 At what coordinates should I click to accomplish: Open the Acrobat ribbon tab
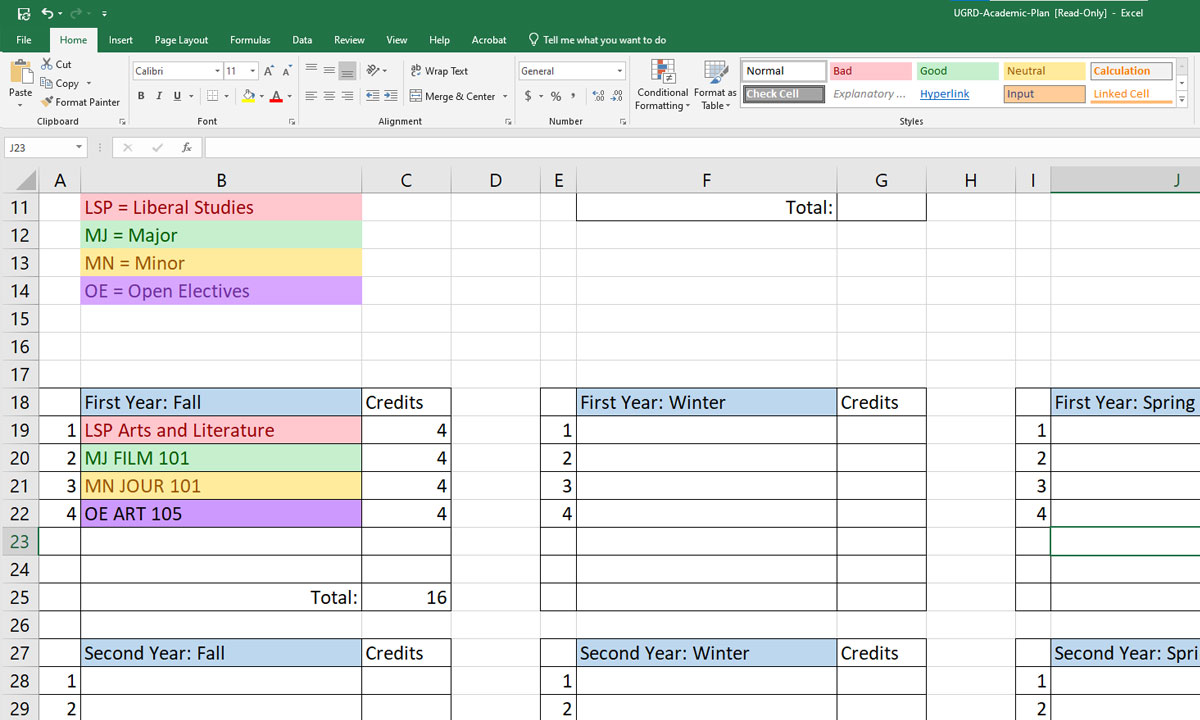pyautogui.click(x=488, y=40)
